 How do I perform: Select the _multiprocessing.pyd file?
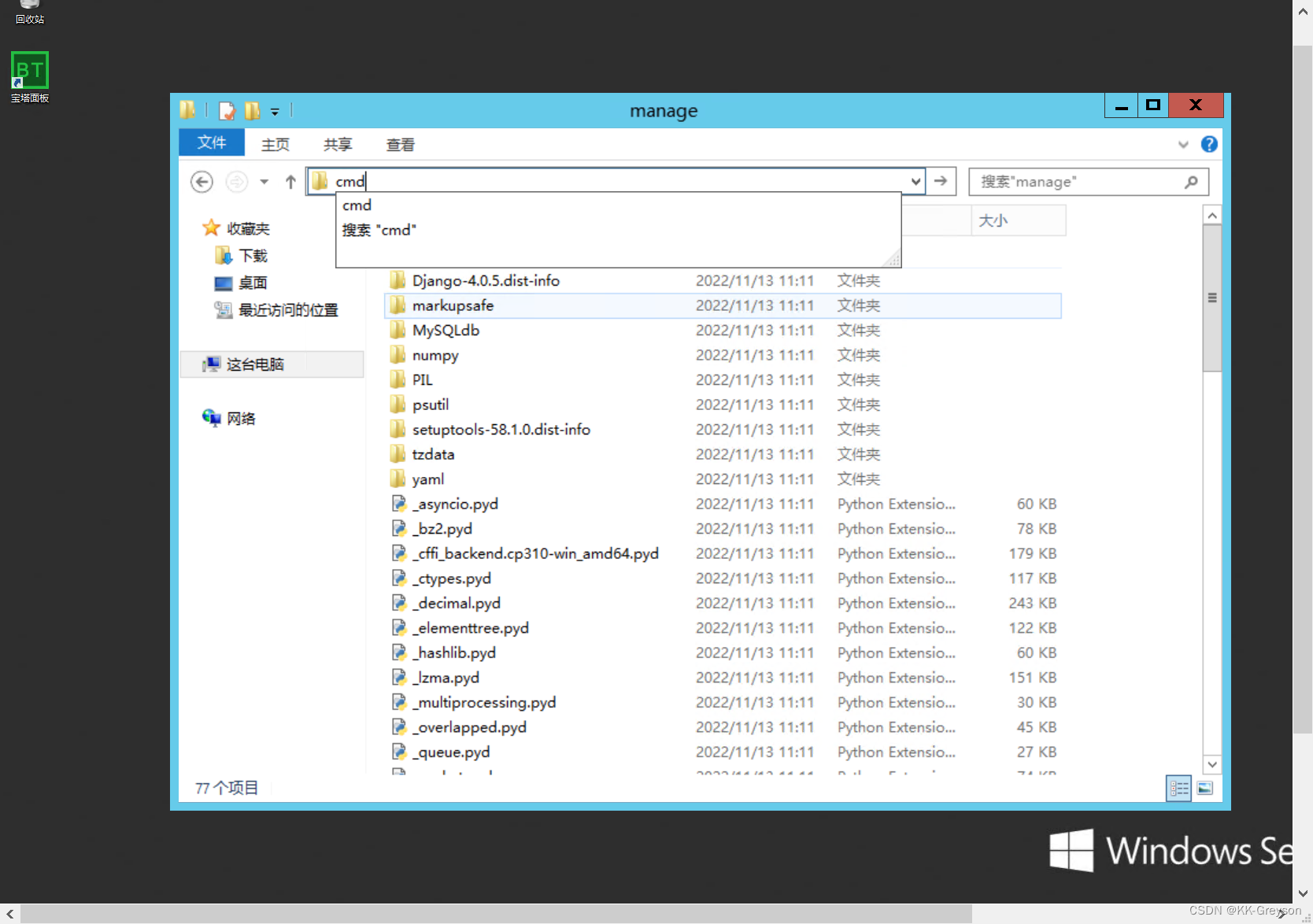pyautogui.click(x=722, y=702)
